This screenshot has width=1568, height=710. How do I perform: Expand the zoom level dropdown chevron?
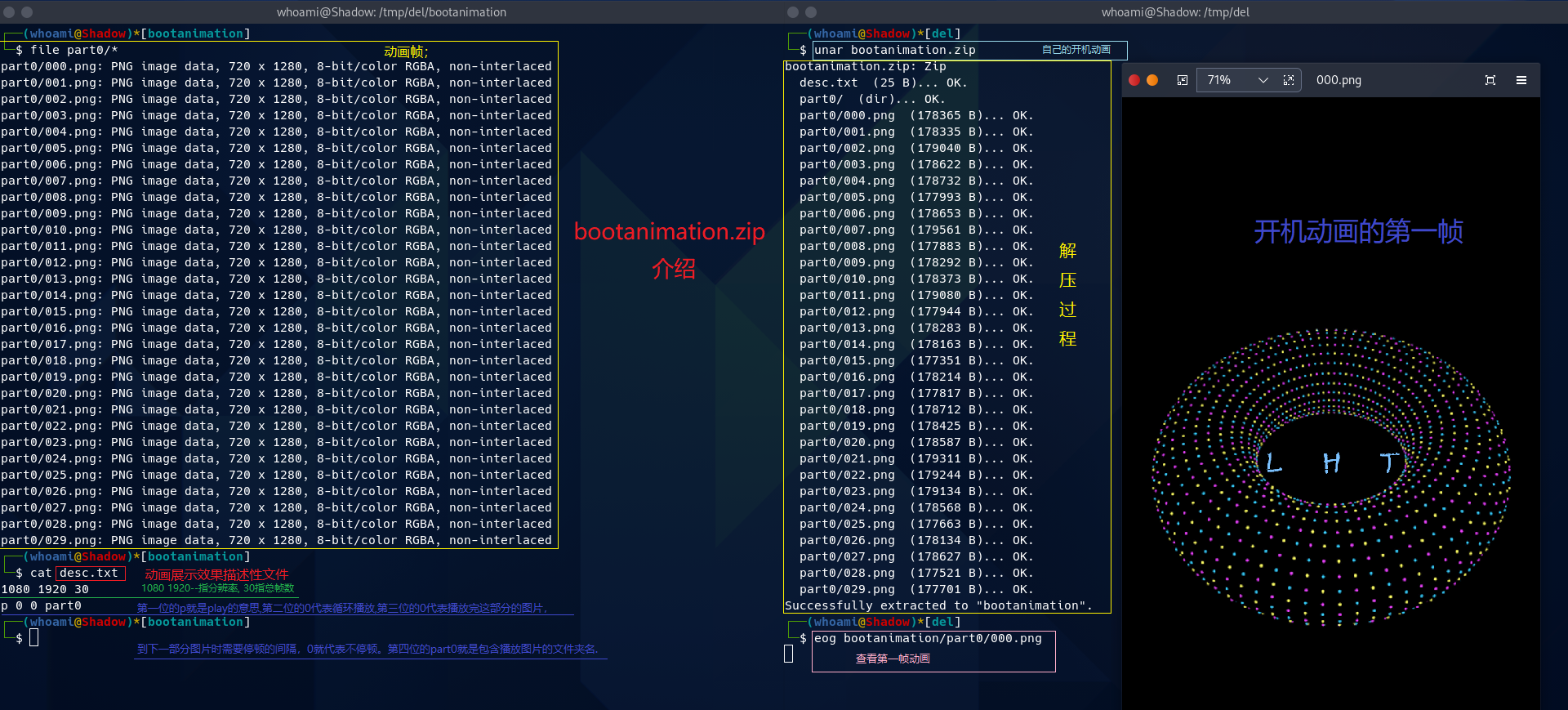[x=1263, y=80]
